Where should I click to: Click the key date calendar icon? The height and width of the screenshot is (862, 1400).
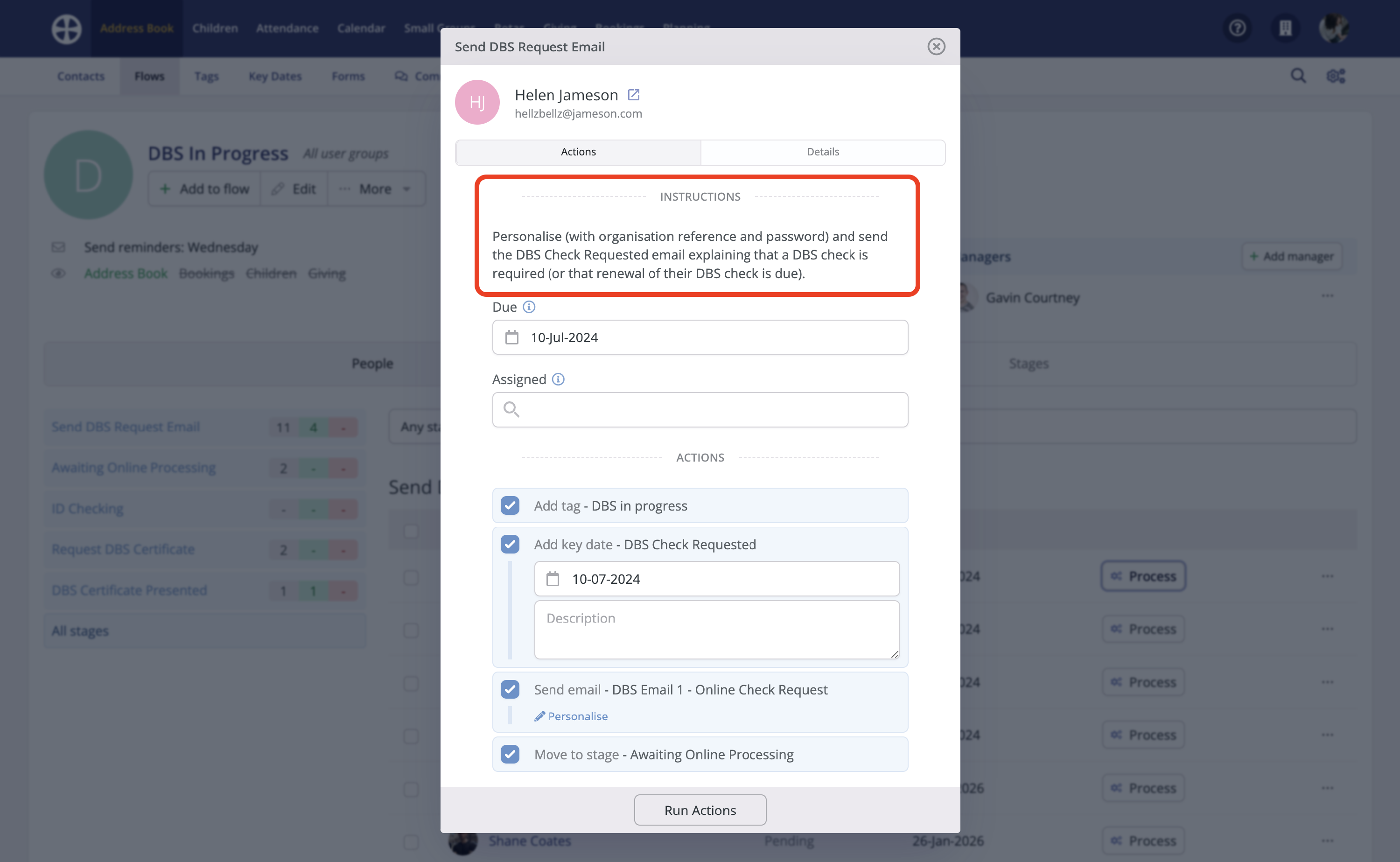coord(553,579)
